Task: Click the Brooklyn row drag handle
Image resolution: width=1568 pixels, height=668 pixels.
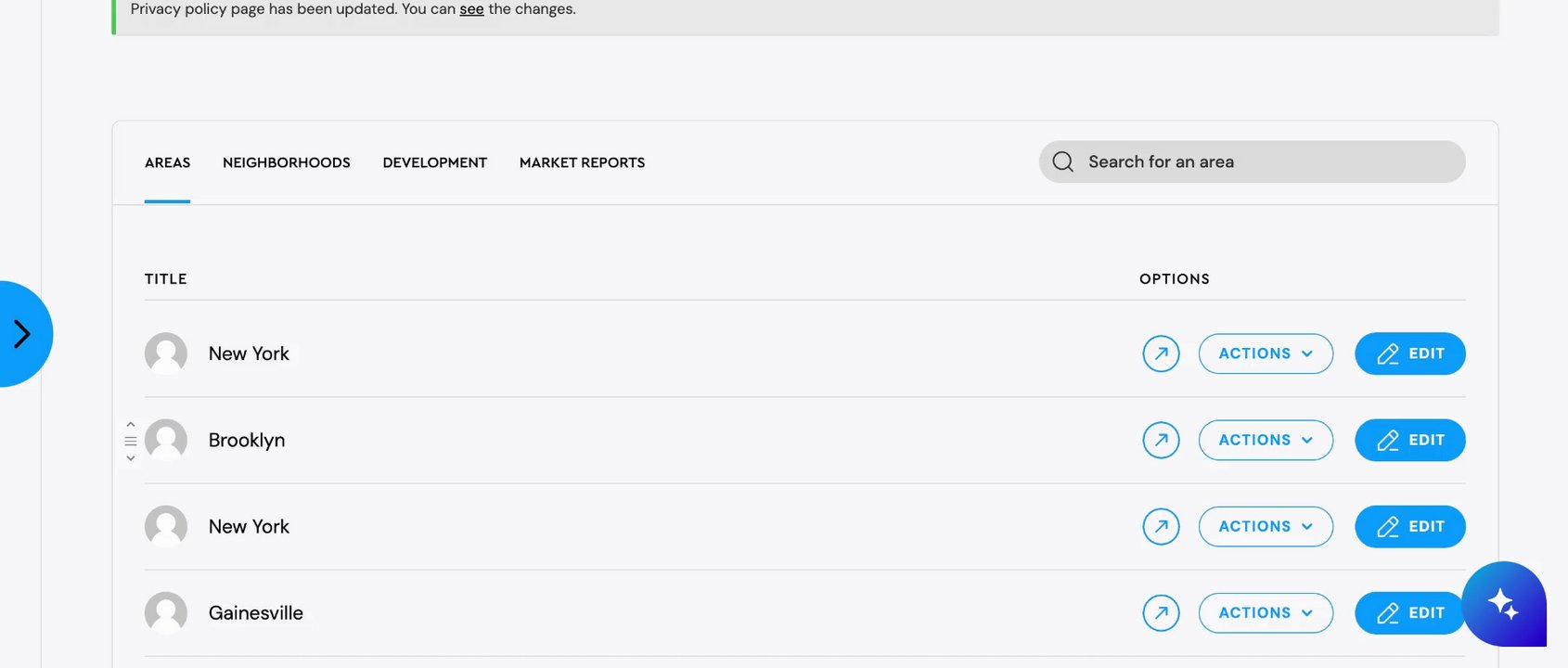Action: click(131, 441)
